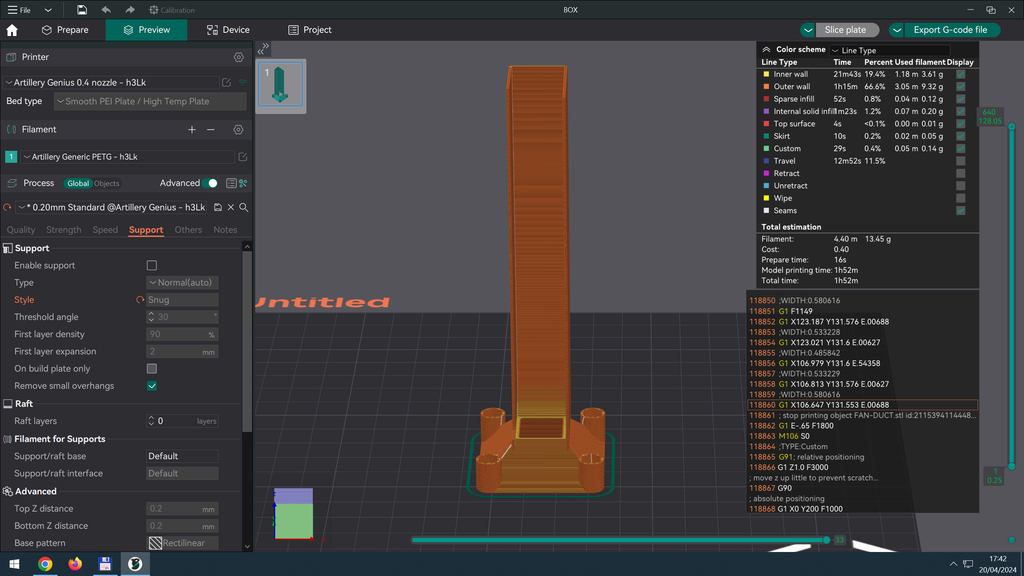The height and width of the screenshot is (576, 1024).
Task: Open Filament settings via its gear icon
Action: tap(238, 129)
